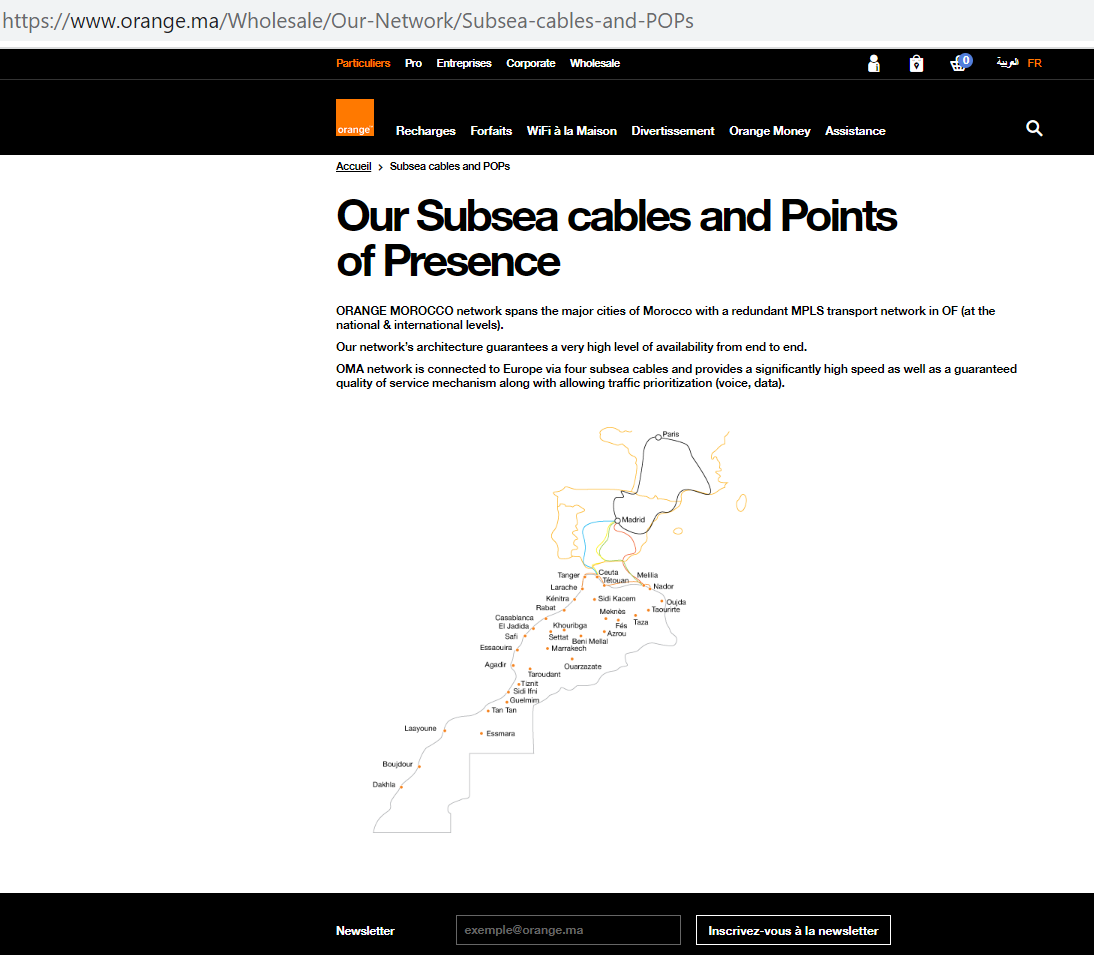This screenshot has height=955, width=1094.
Task: Click the Dakhla label on the map
Action: pyautogui.click(x=384, y=785)
